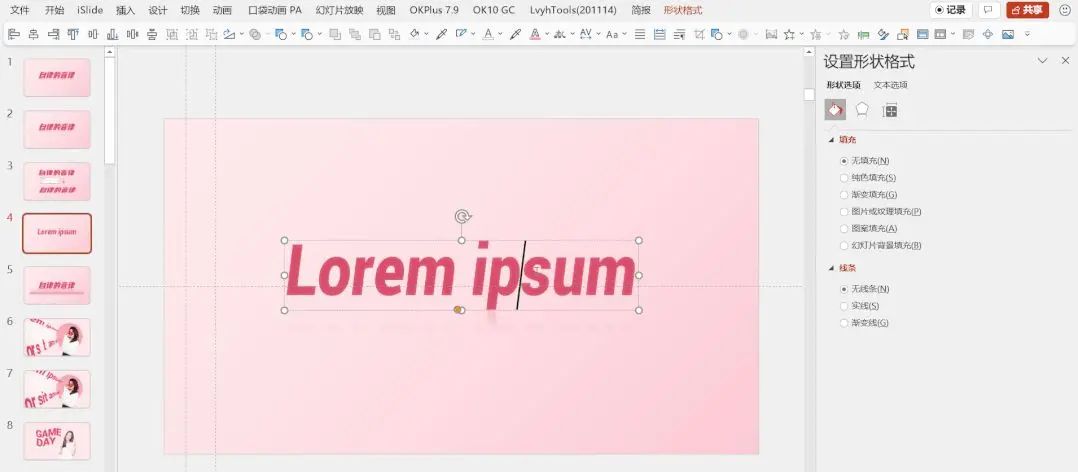The image size is (1078, 472).
Task: Select 幻灯片背景填充(B) option
Action: tap(881, 245)
